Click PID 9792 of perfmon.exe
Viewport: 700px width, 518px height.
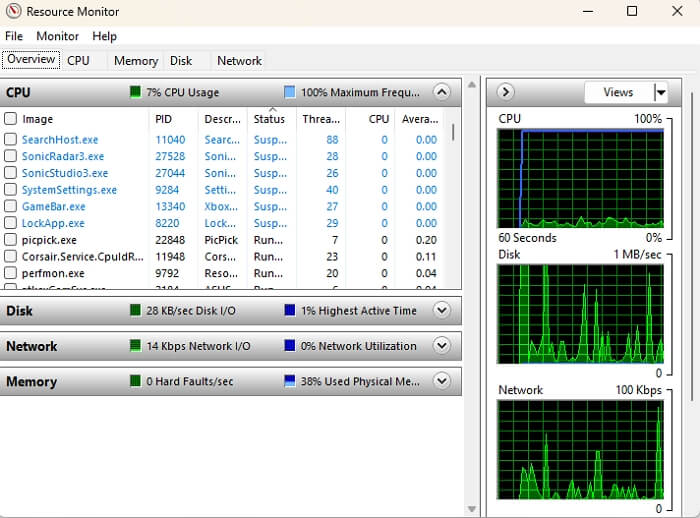pyautogui.click(x=167, y=273)
